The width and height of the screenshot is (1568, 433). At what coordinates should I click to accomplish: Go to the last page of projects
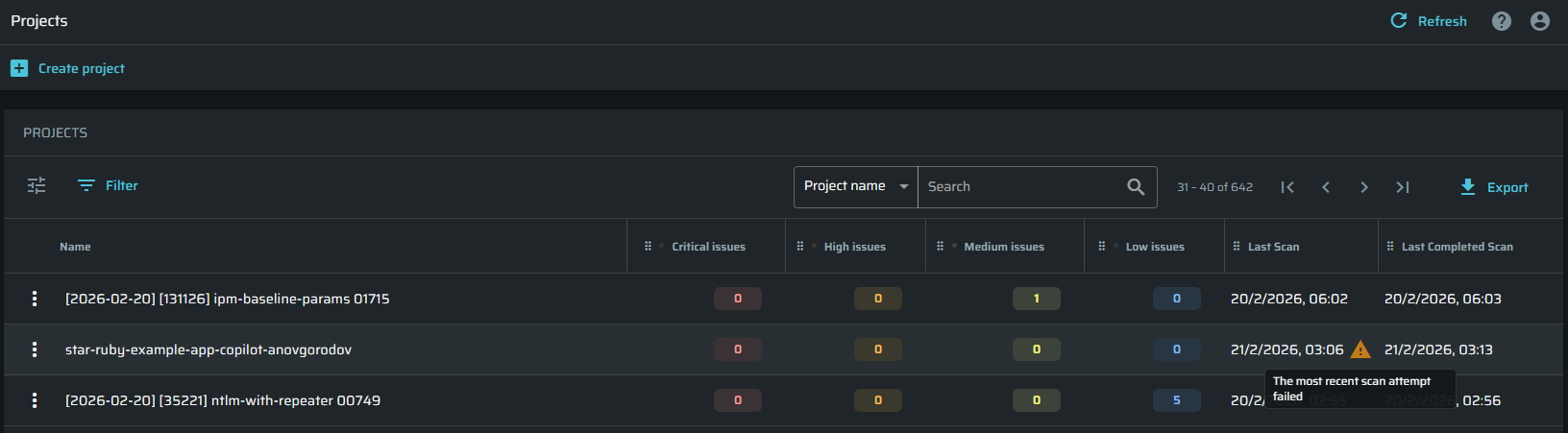click(1403, 187)
